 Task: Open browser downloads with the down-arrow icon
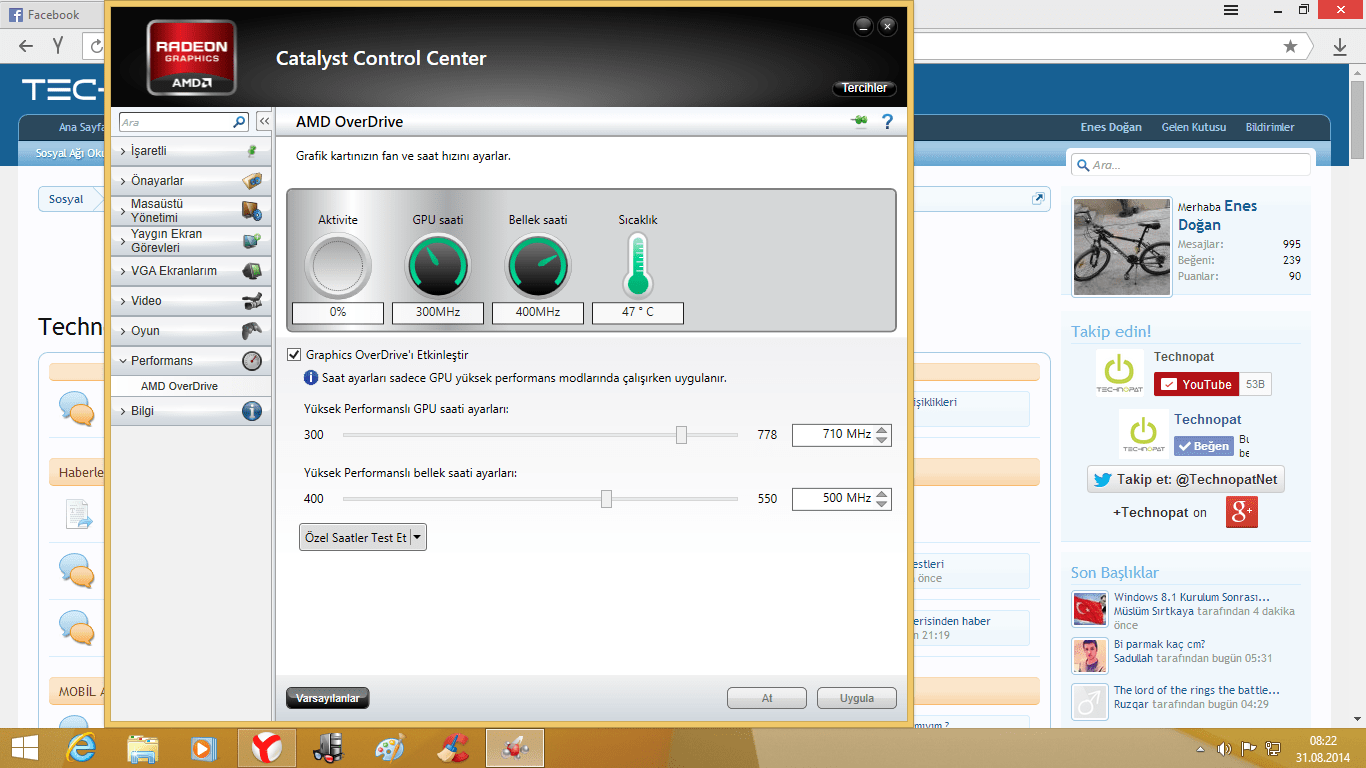[x=1340, y=46]
